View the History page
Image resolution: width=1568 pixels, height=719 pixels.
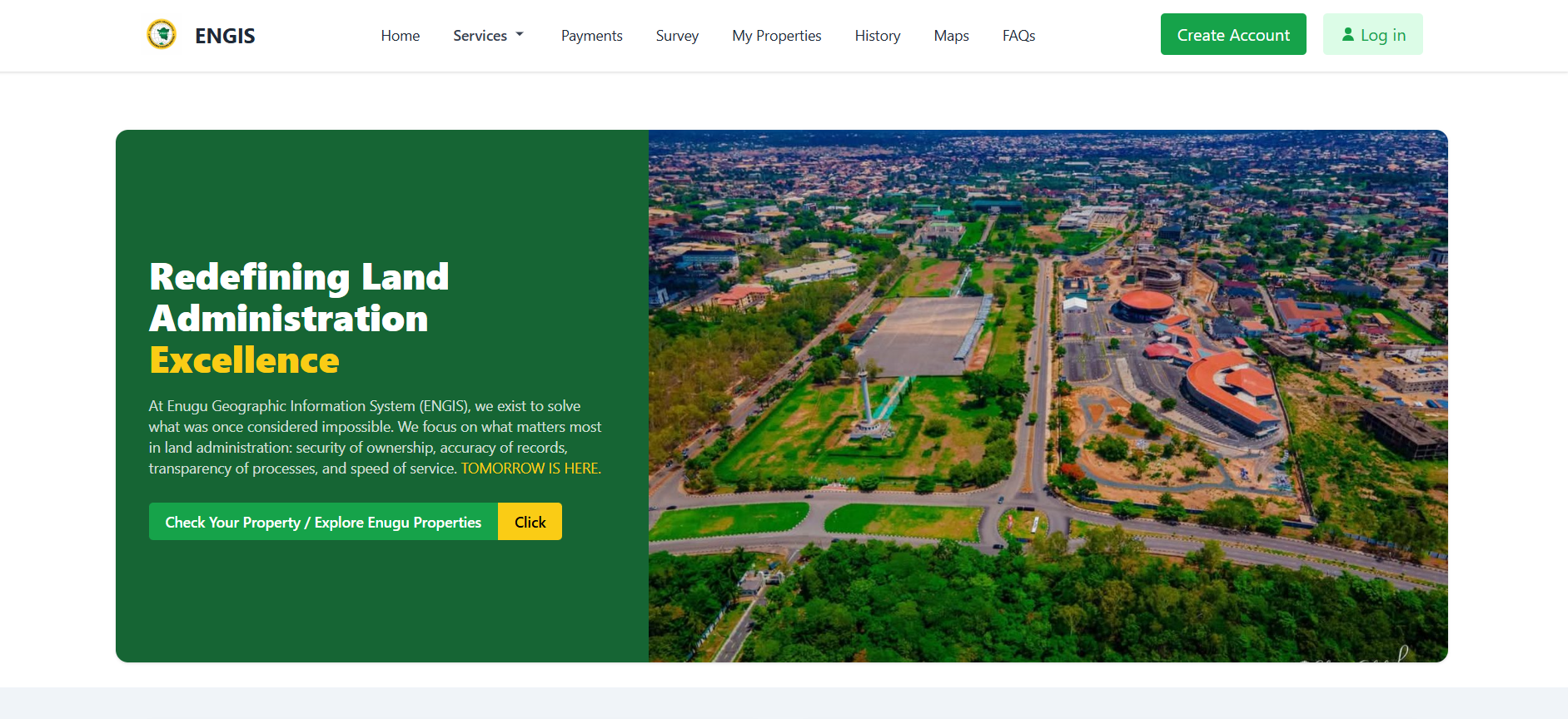pos(877,36)
